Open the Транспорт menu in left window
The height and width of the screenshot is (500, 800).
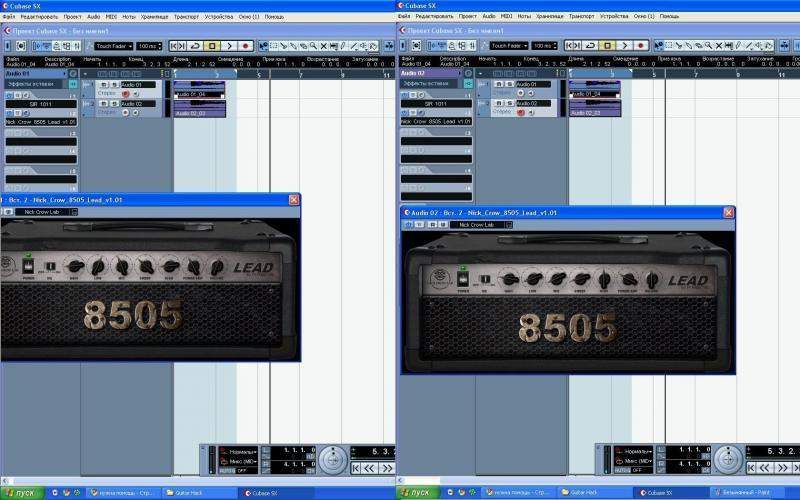186,17
